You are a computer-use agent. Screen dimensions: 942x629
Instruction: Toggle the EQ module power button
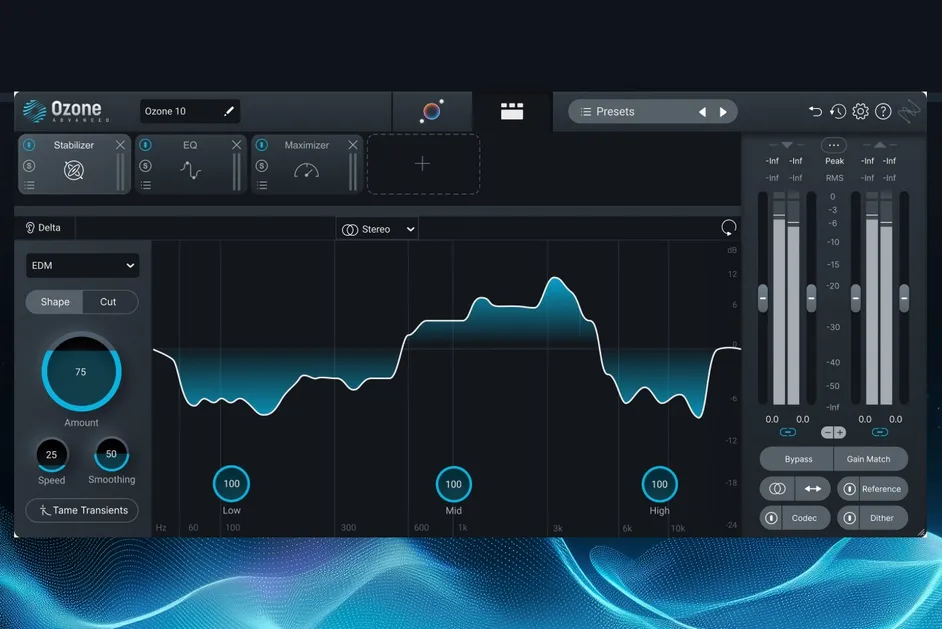pyautogui.click(x=145, y=145)
